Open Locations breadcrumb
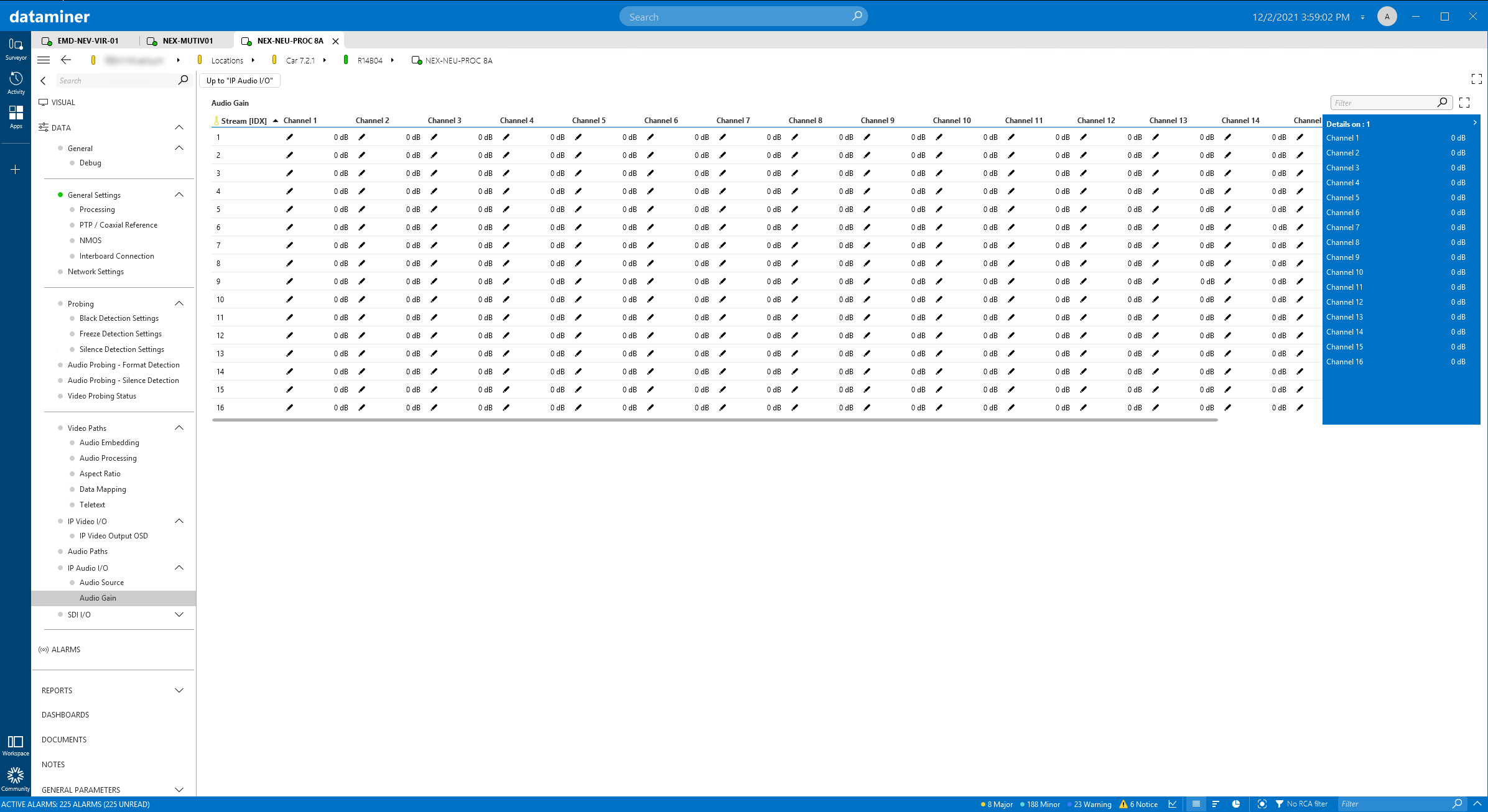This screenshot has width=1488, height=812. [x=226, y=60]
